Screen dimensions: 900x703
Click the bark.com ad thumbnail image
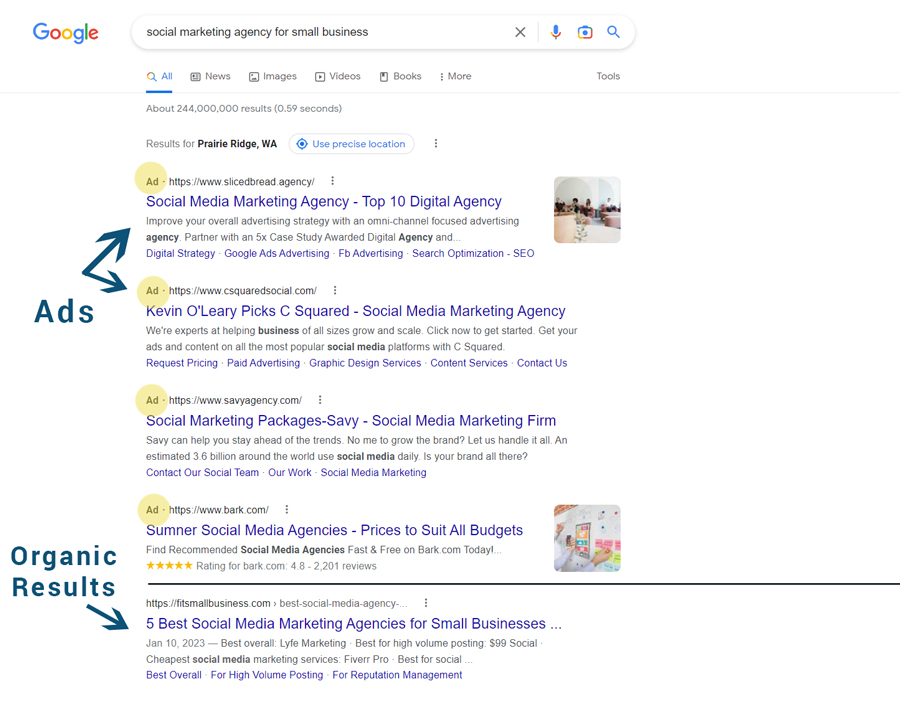click(587, 538)
